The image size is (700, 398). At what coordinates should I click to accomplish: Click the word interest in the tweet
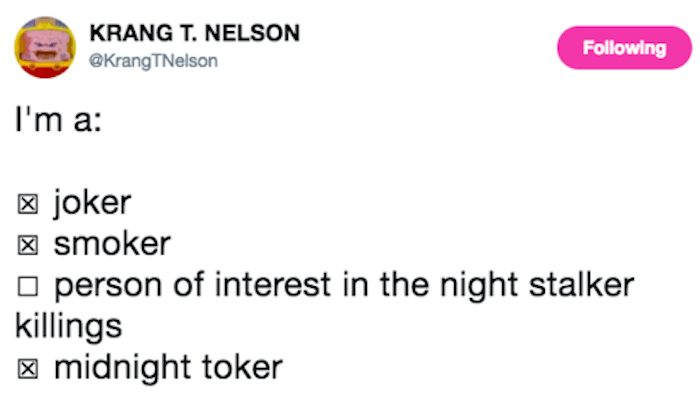tap(272, 286)
